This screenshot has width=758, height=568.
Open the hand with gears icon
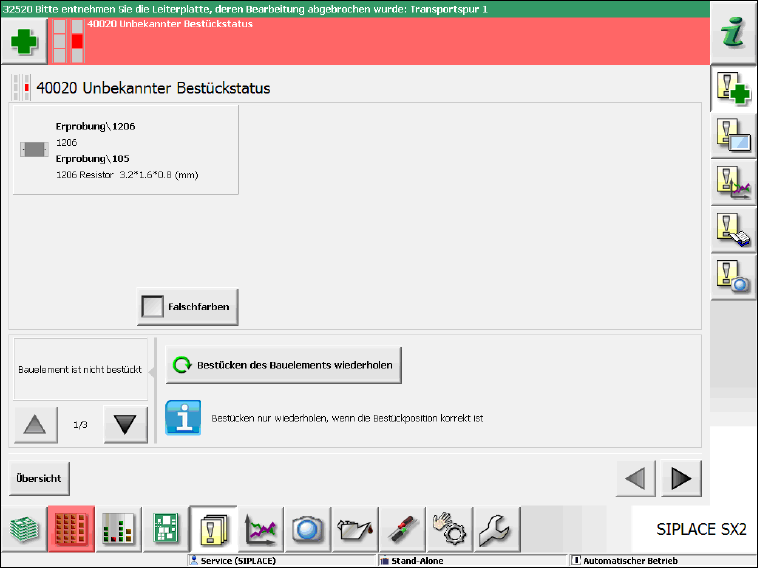coord(450,529)
